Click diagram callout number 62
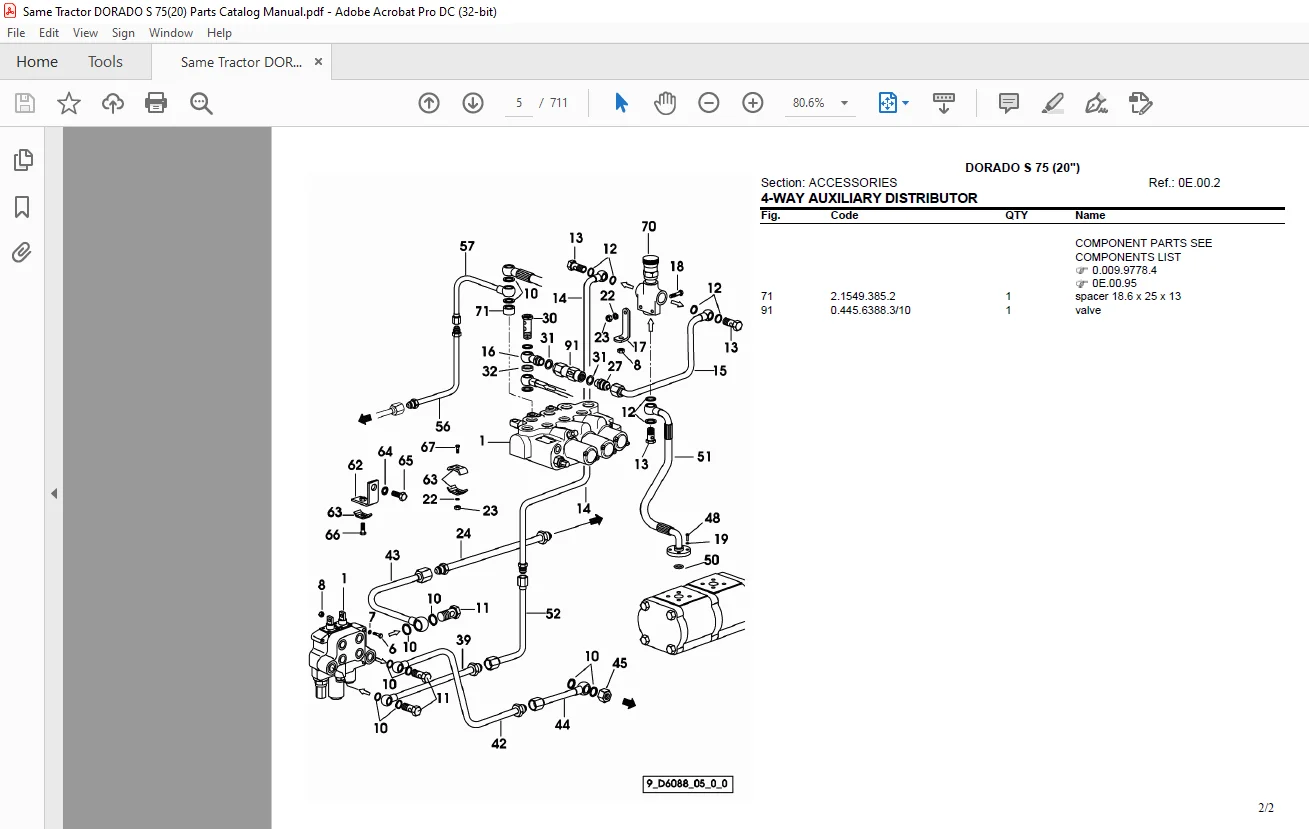This screenshot has height=829, width=1309. (x=355, y=465)
